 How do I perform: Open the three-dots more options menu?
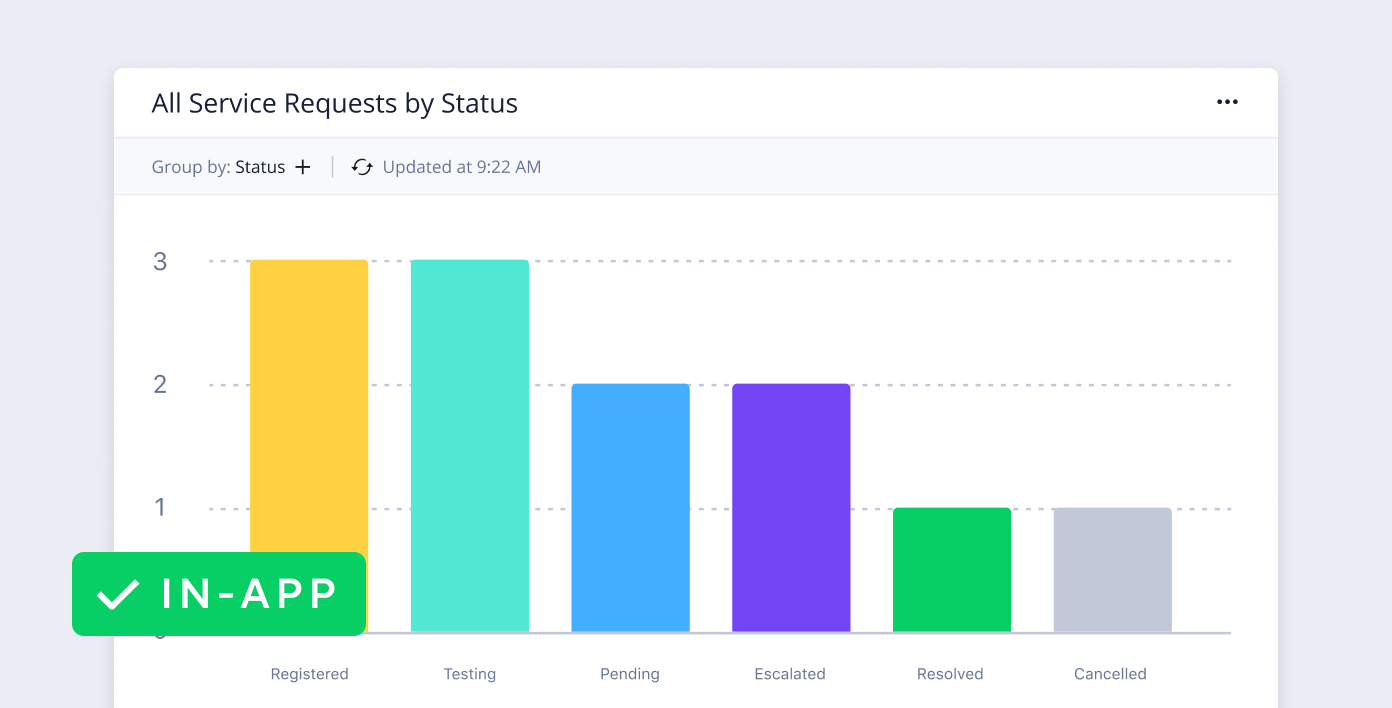[x=1227, y=102]
